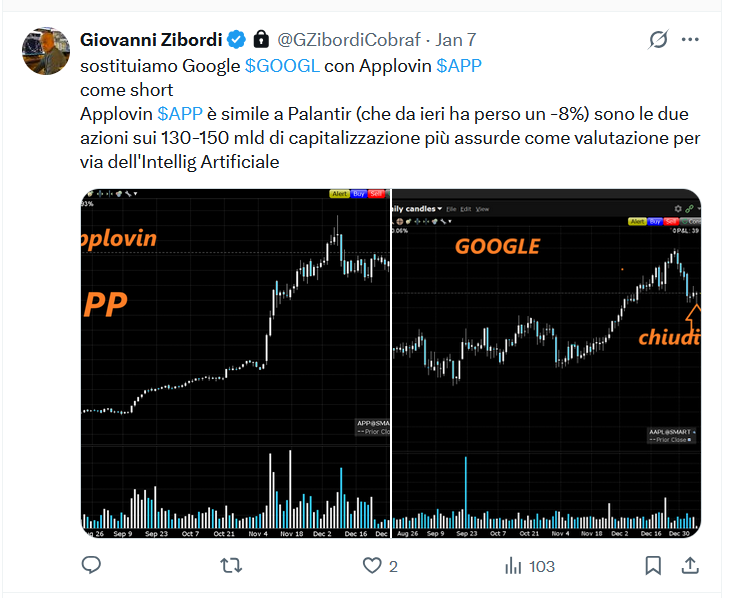Click the share upload icon
The height and width of the screenshot is (598, 748).
coord(690,566)
